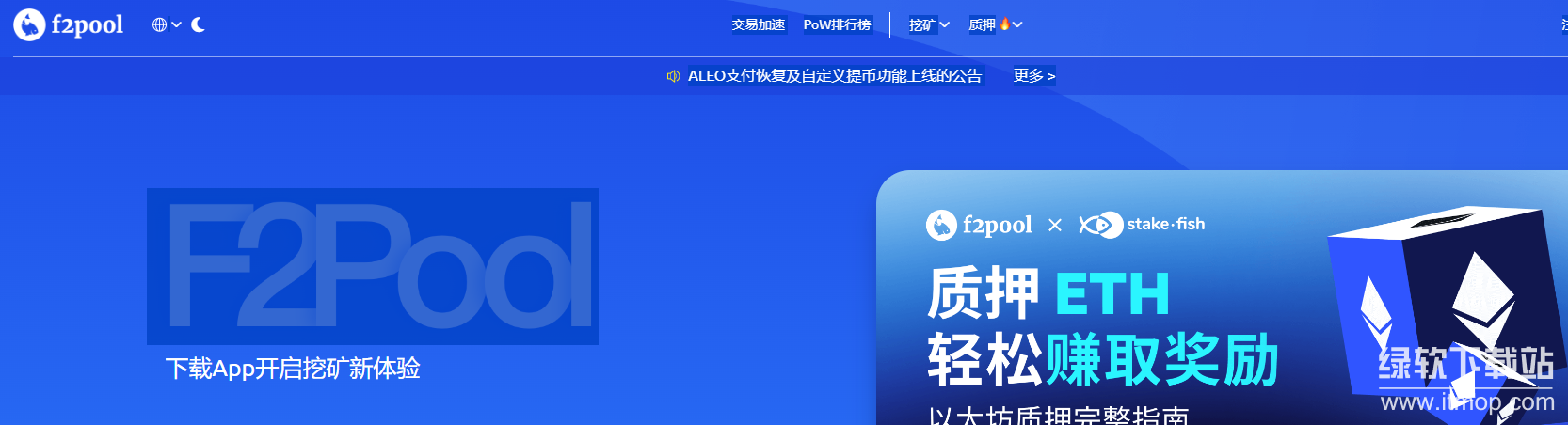The width and height of the screenshot is (1568, 425).
Task: Click the 质押 ETH banner headline
Action: pyautogui.click(x=1048, y=293)
